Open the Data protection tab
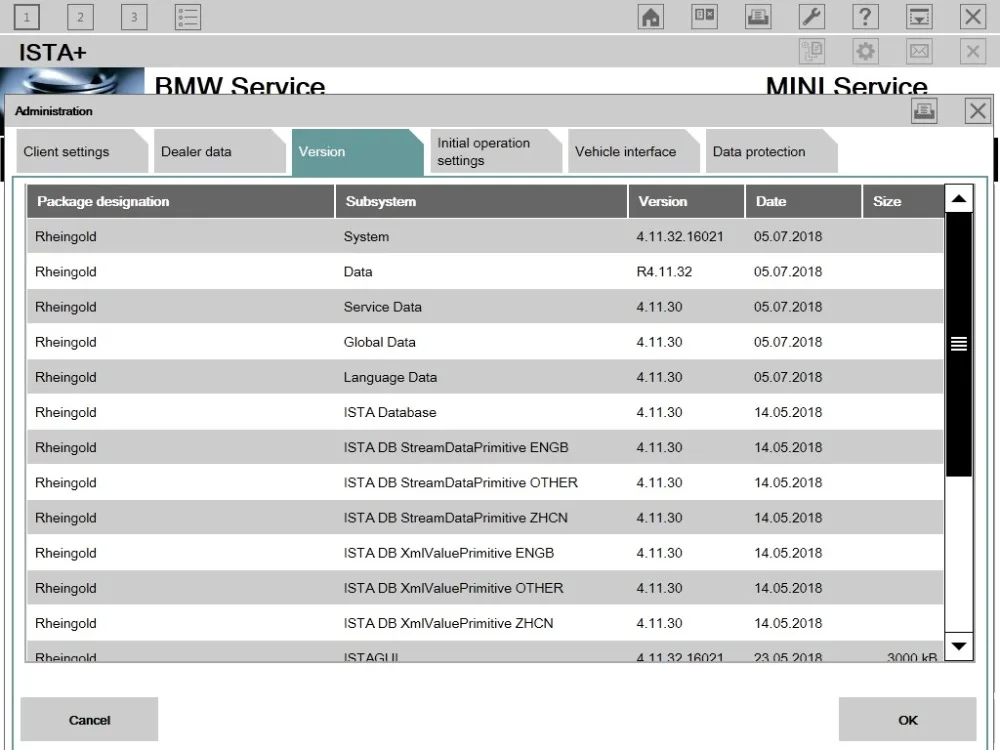This screenshot has width=1000, height=750. (770, 152)
